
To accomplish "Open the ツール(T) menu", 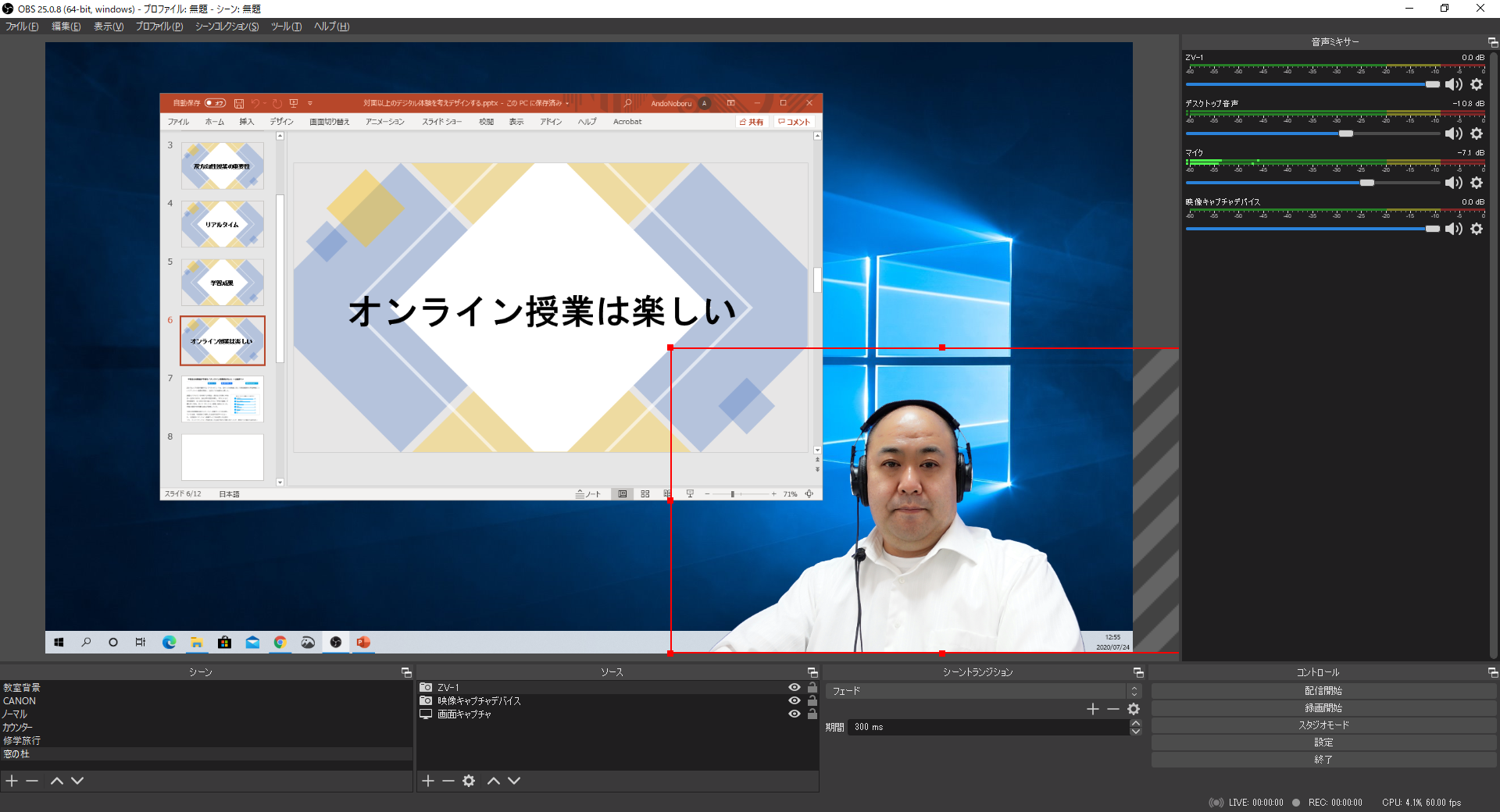I will pyautogui.click(x=286, y=27).
